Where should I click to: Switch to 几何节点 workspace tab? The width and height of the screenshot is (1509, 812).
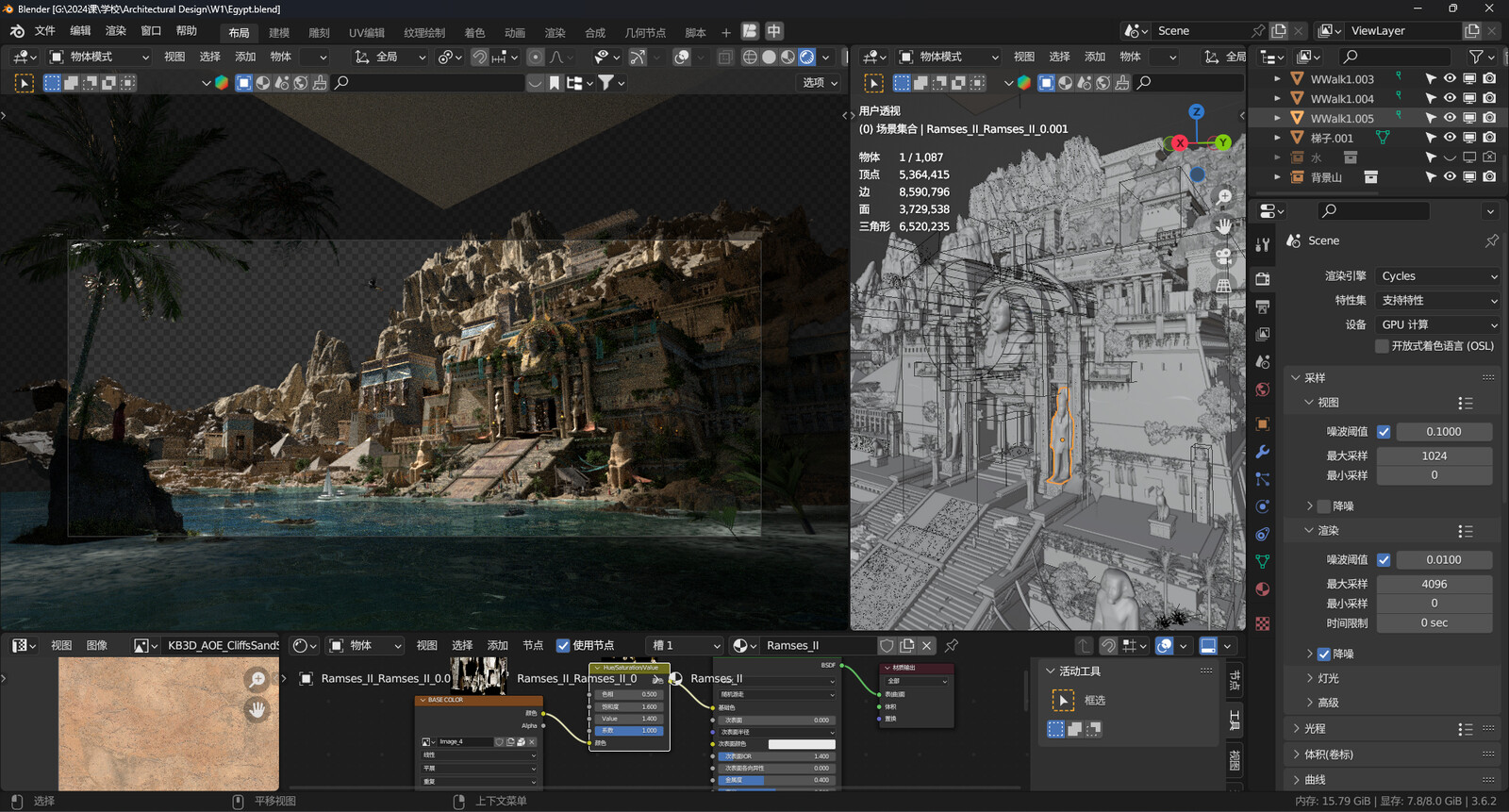(645, 33)
